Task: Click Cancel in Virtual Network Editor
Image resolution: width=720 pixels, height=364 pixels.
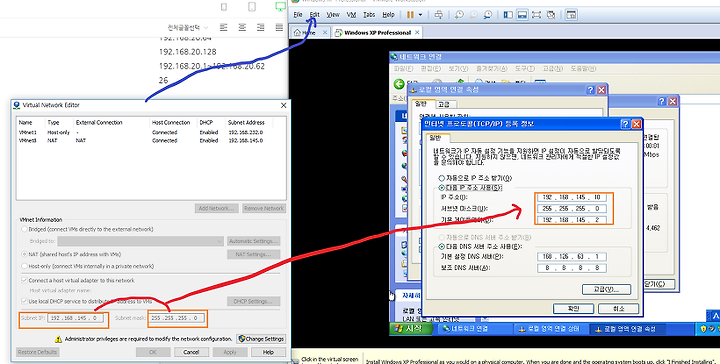Action: [191, 352]
